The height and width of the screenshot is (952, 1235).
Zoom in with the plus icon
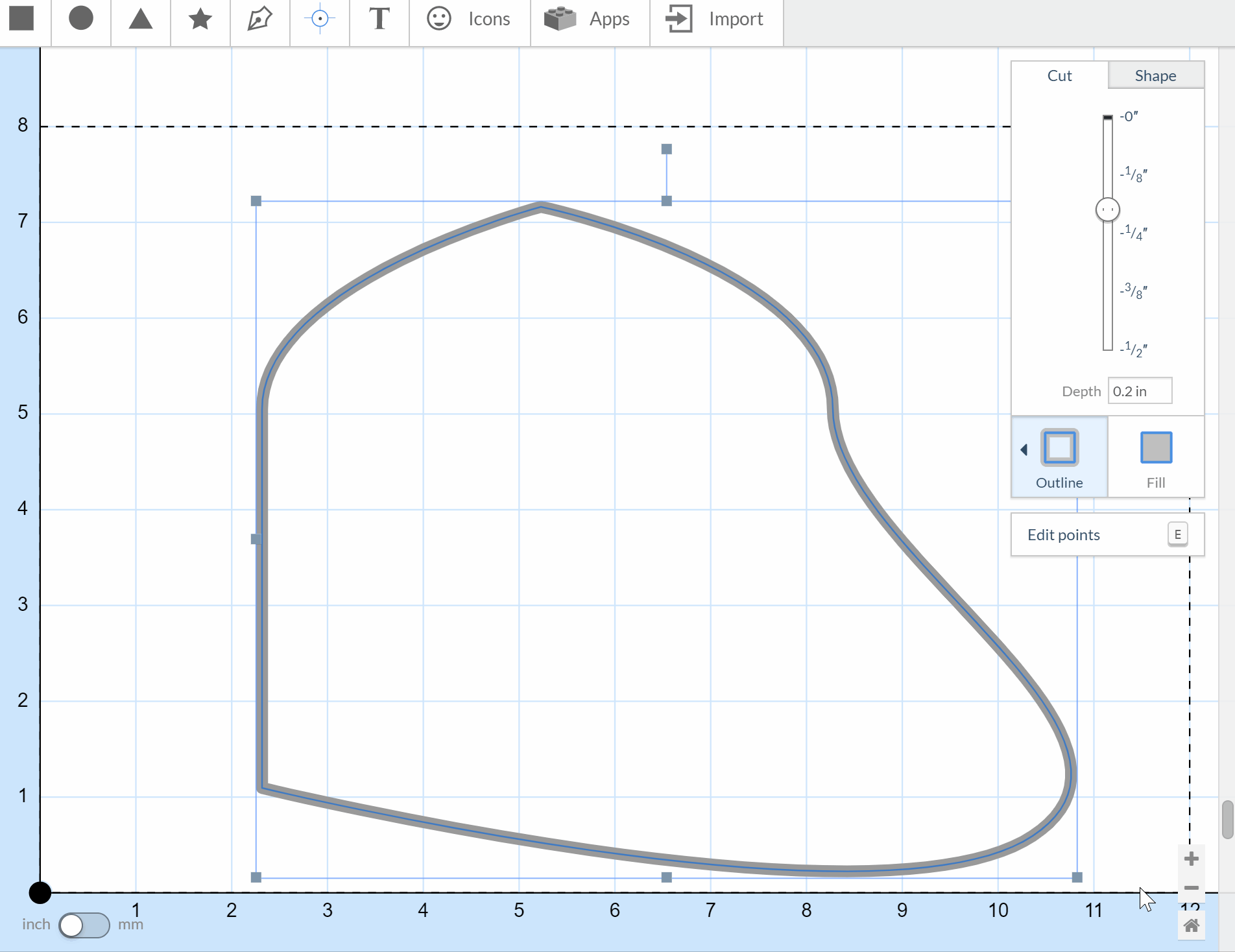click(x=1191, y=859)
